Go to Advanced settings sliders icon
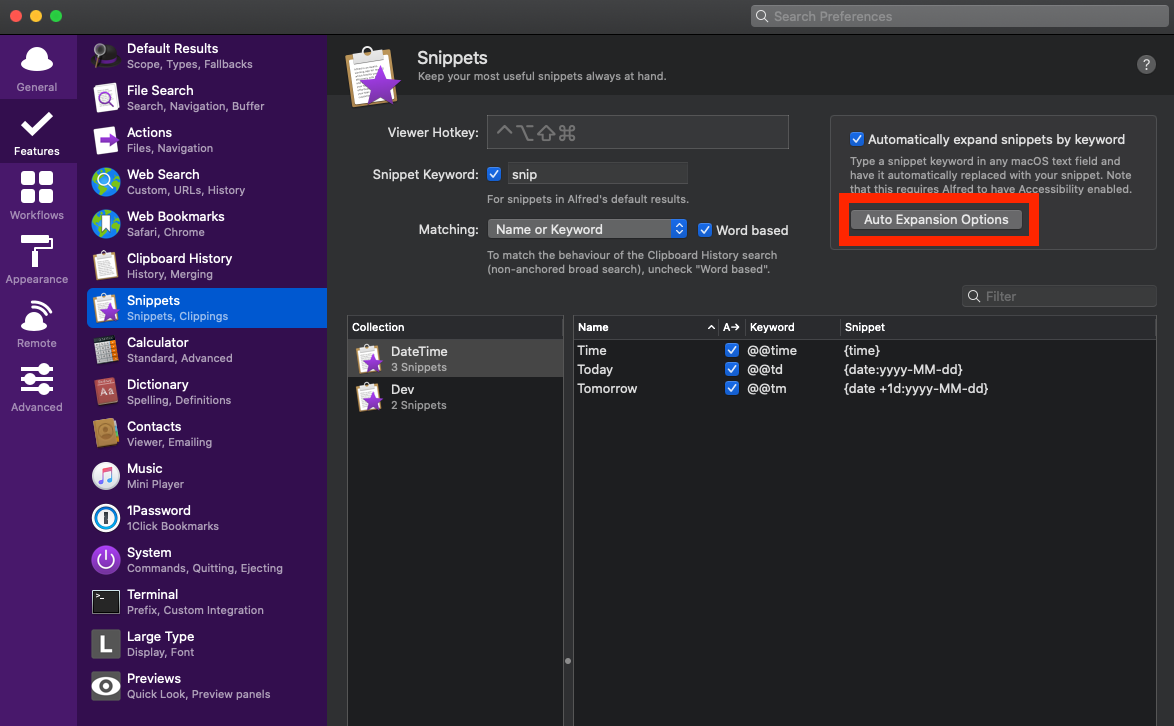Viewport: 1174px width, 726px height. pyautogui.click(x=37, y=380)
